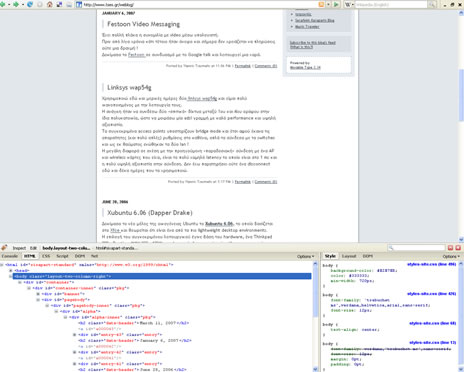Click the toolbar icon after Home
Screen dimensions: 464x372
click(x=59, y=4)
